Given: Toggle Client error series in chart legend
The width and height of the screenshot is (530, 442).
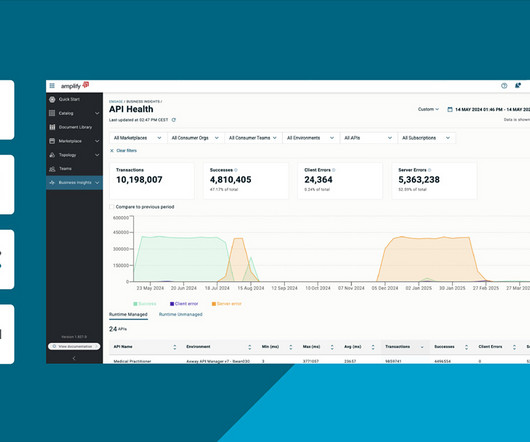Looking at the screenshot, I should [x=184, y=304].
